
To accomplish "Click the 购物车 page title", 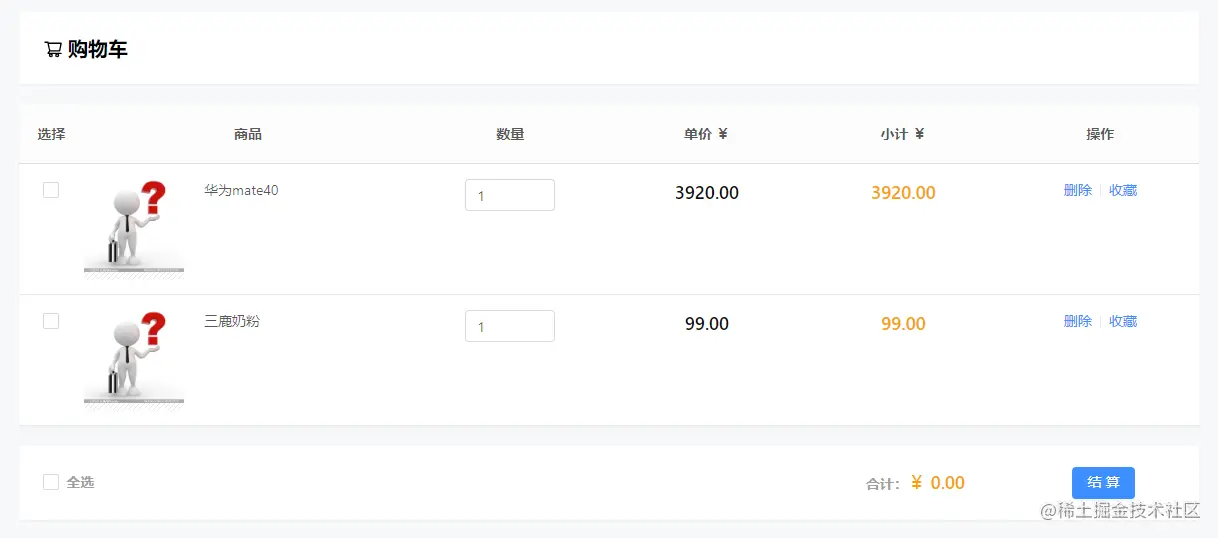I will [98, 49].
